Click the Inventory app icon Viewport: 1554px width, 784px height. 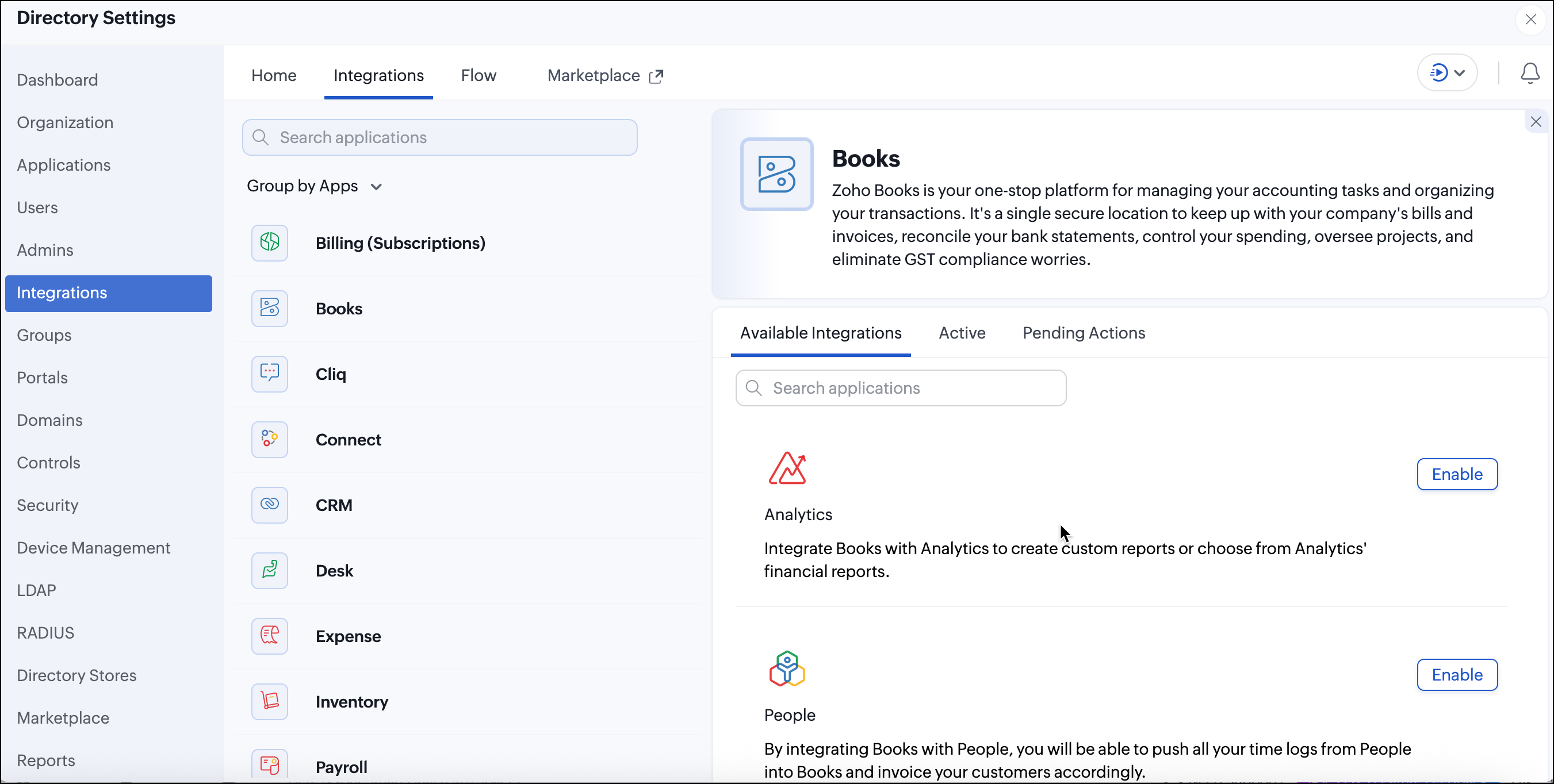tap(269, 701)
